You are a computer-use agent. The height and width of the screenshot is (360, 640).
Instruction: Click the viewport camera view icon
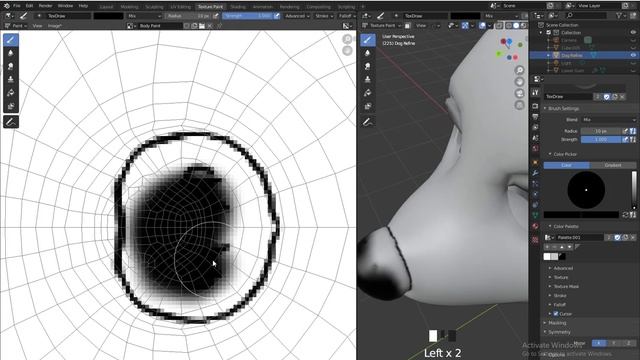coord(519,93)
